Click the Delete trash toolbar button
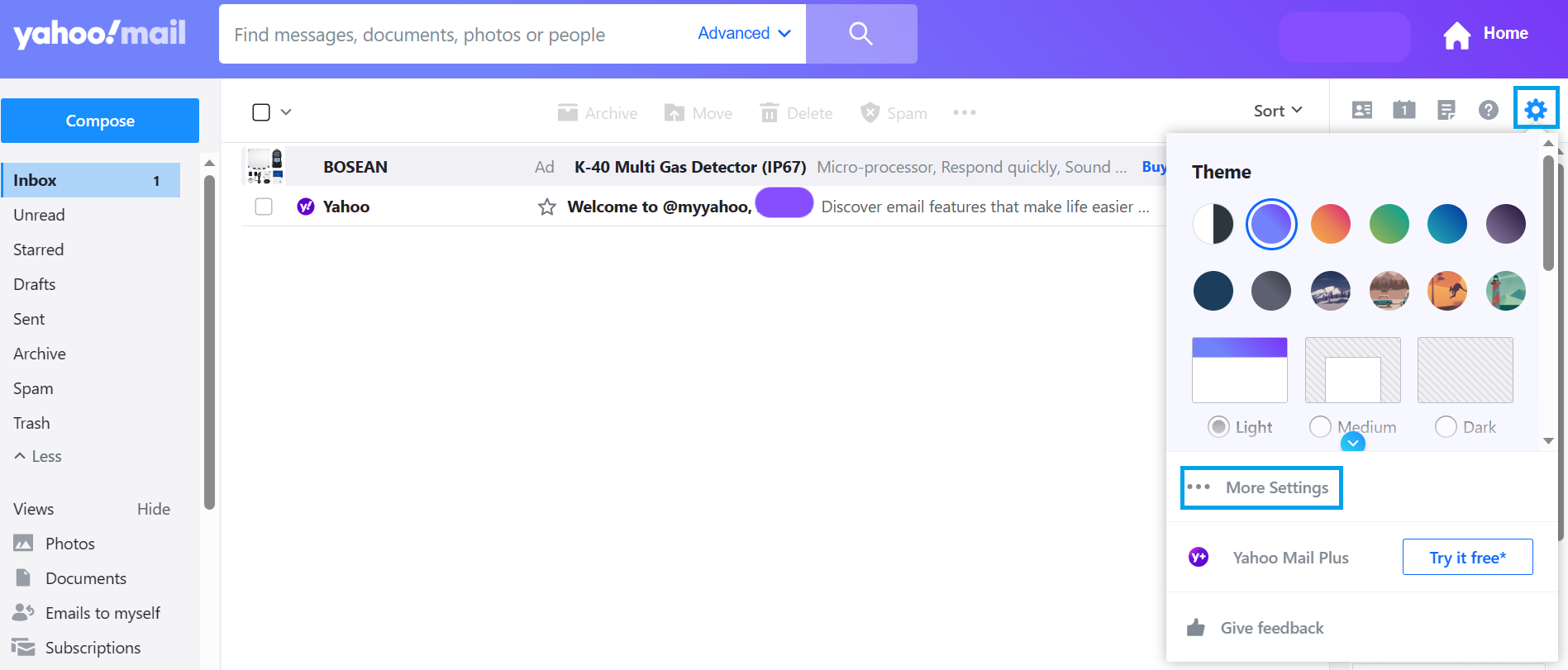1568x670 pixels. tap(796, 113)
